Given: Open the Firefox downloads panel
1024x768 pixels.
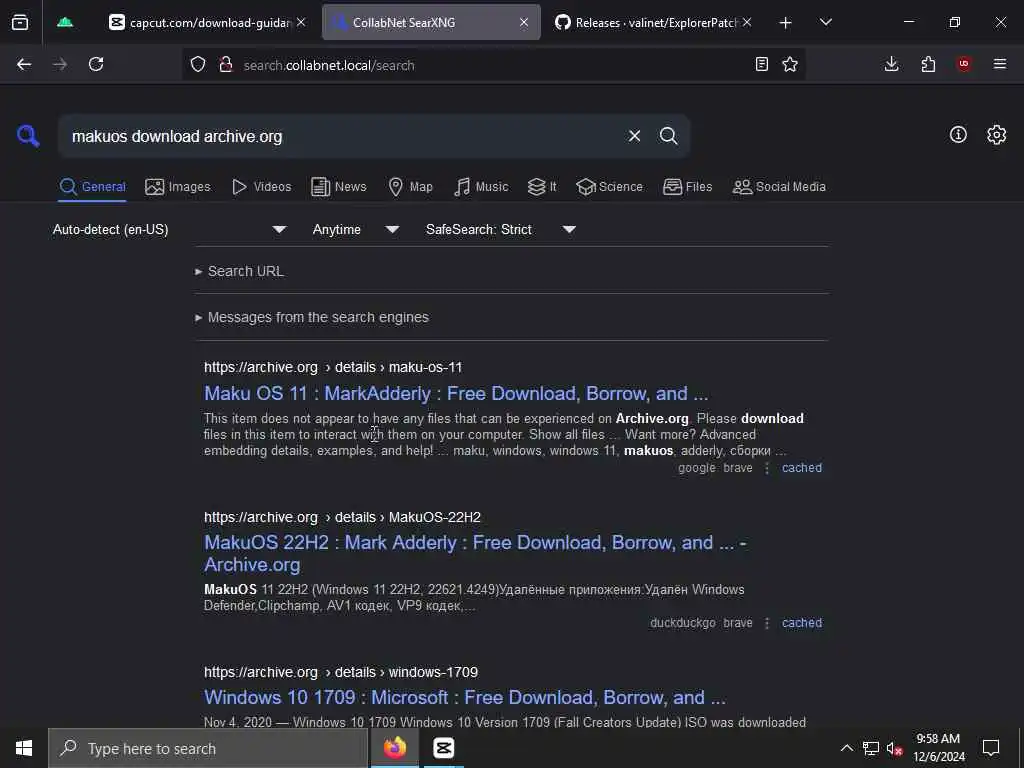Looking at the screenshot, I should pos(891,64).
